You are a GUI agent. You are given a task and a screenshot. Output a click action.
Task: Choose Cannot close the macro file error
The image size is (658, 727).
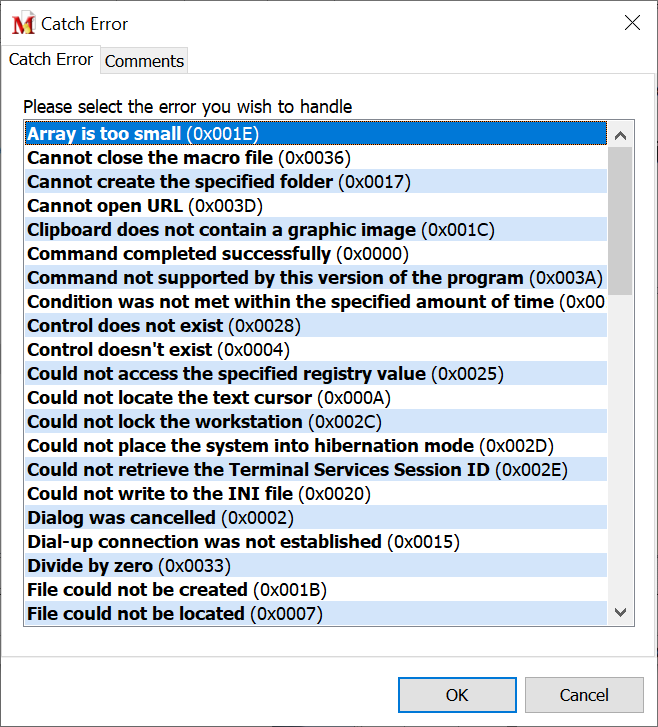coord(188,157)
